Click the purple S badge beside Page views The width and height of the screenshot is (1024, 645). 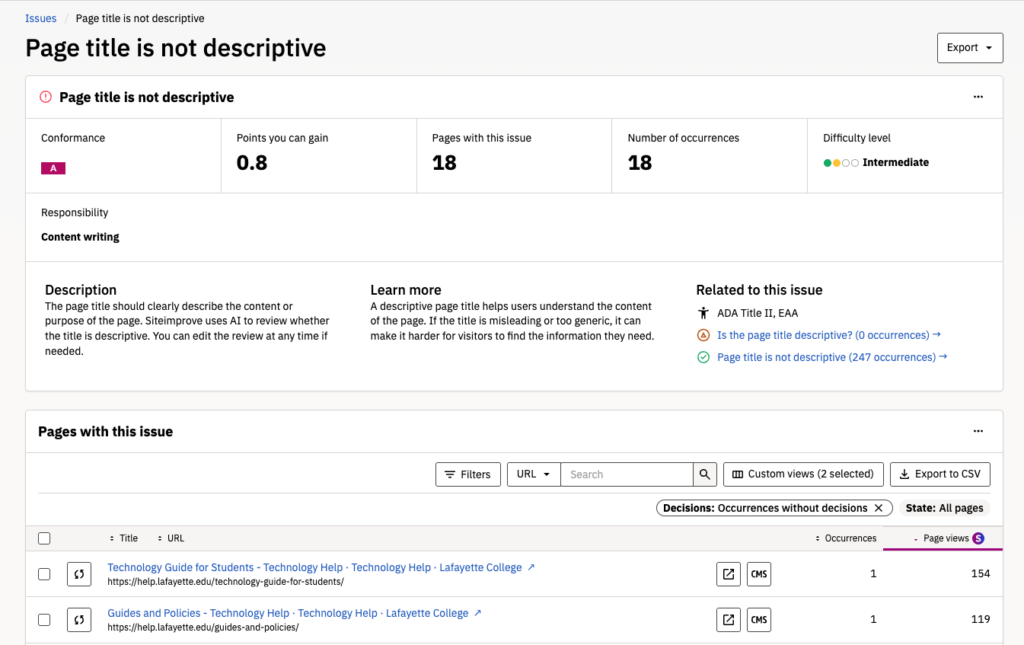coord(978,538)
